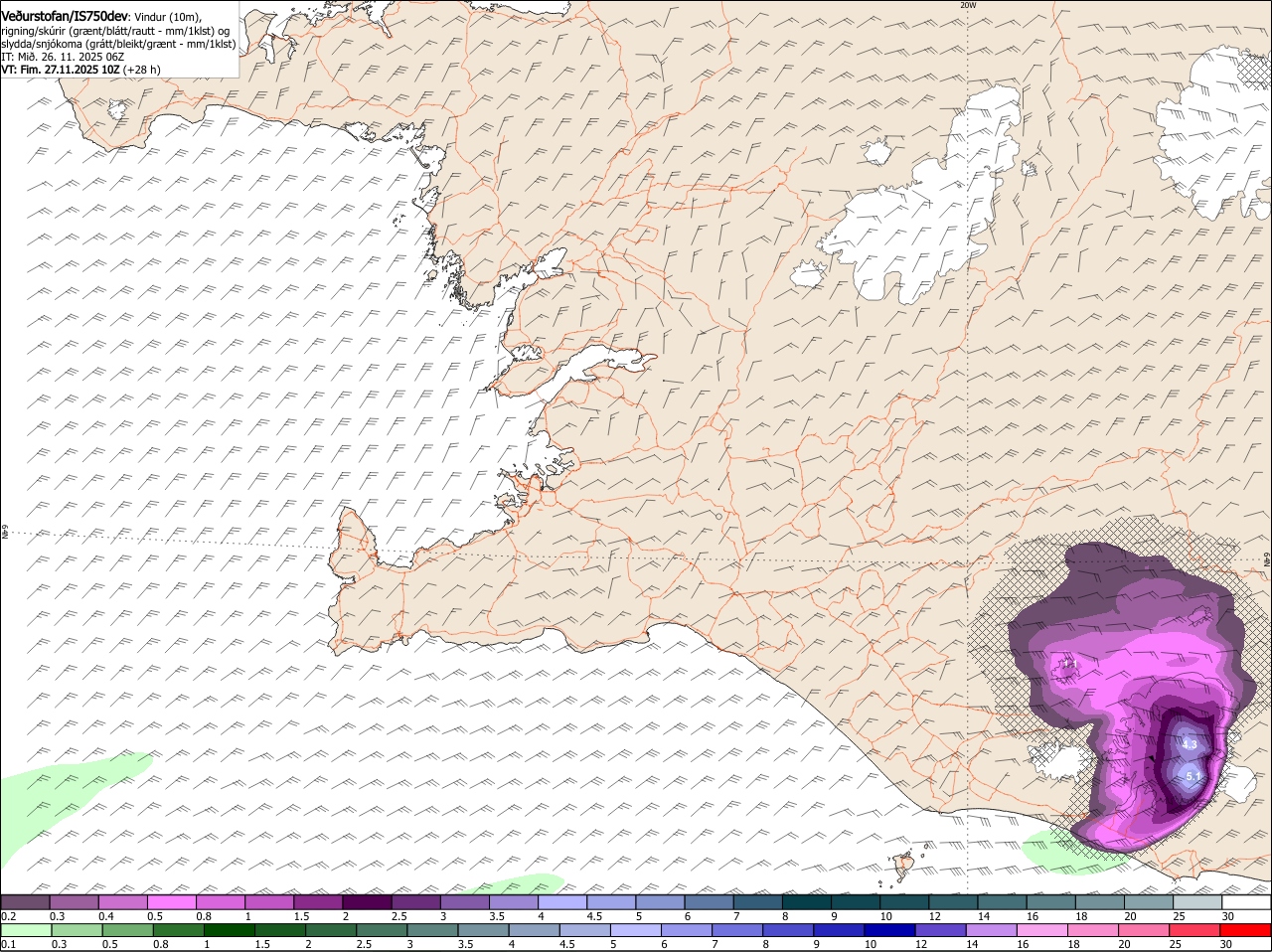Click the 1.1 precipitation value in pink area

pos(1069,664)
